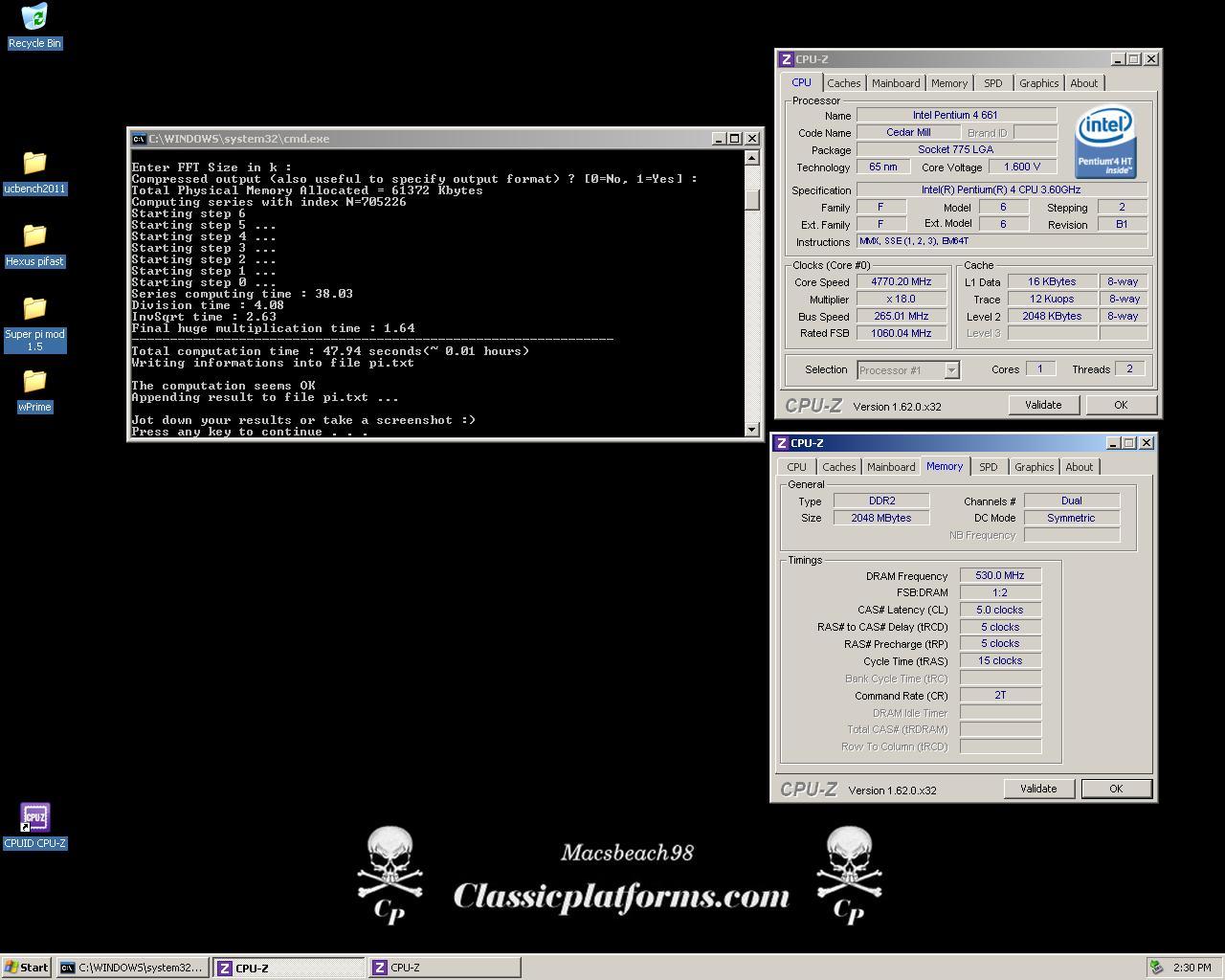
Task: Open the Start menu
Action: pyautogui.click(x=27, y=968)
